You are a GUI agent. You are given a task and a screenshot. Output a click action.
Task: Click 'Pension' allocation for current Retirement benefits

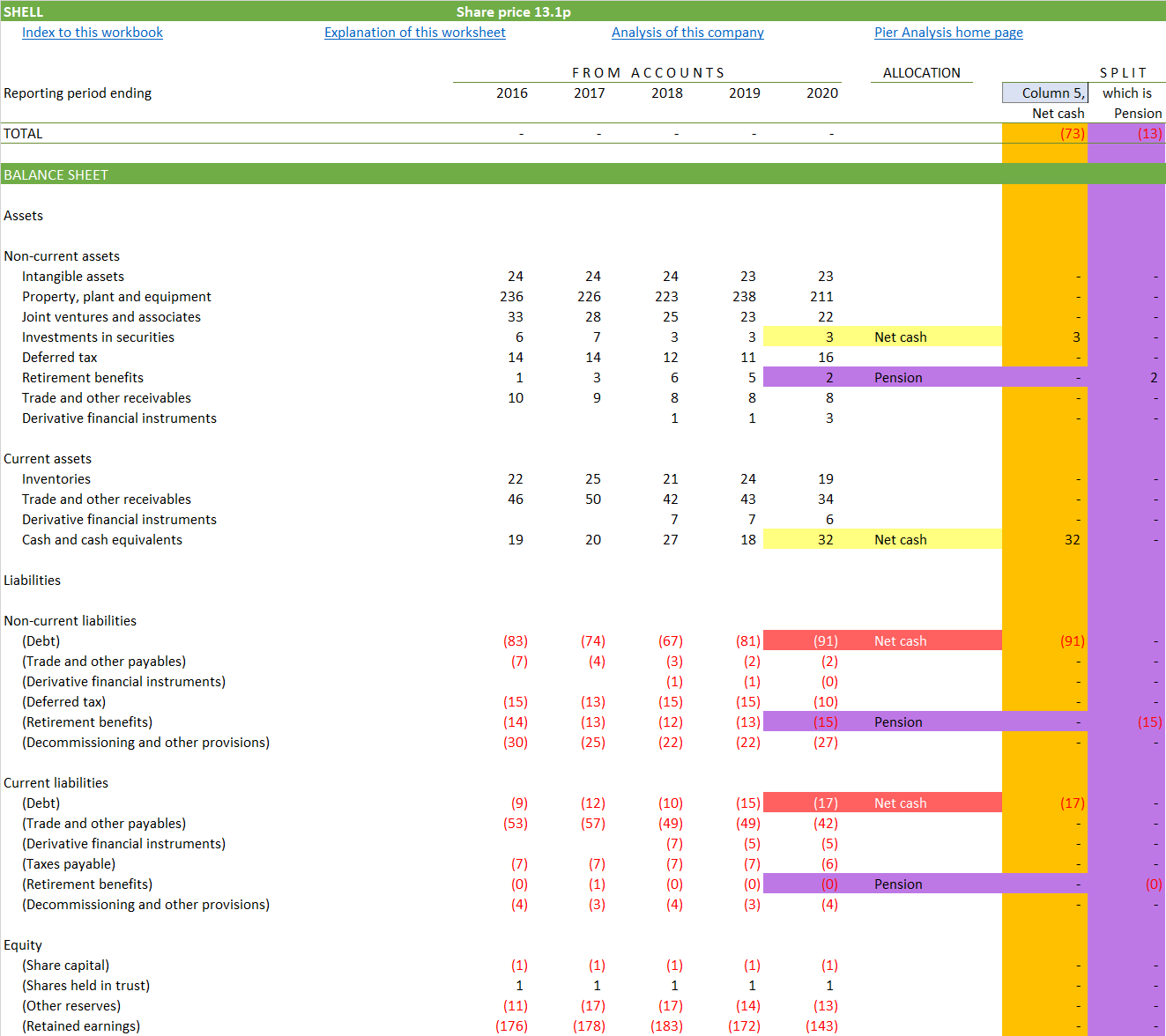898,884
